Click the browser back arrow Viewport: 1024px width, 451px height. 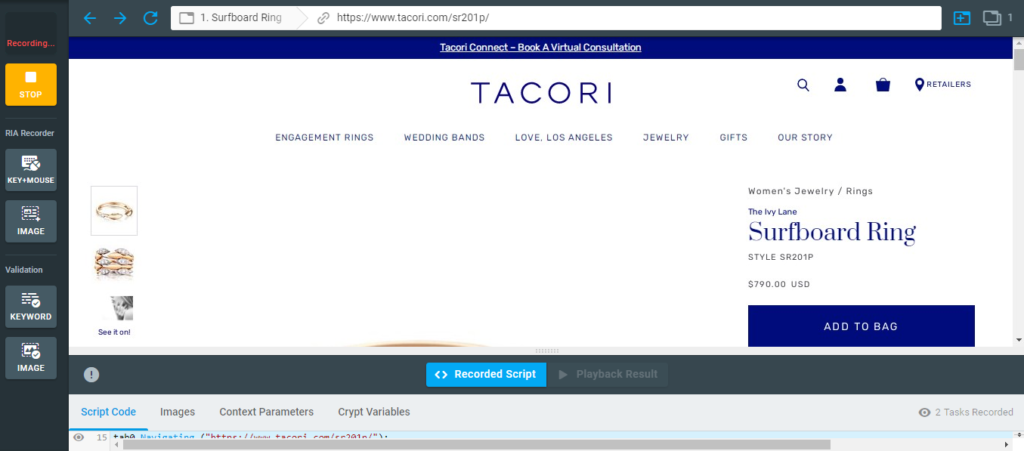click(89, 18)
